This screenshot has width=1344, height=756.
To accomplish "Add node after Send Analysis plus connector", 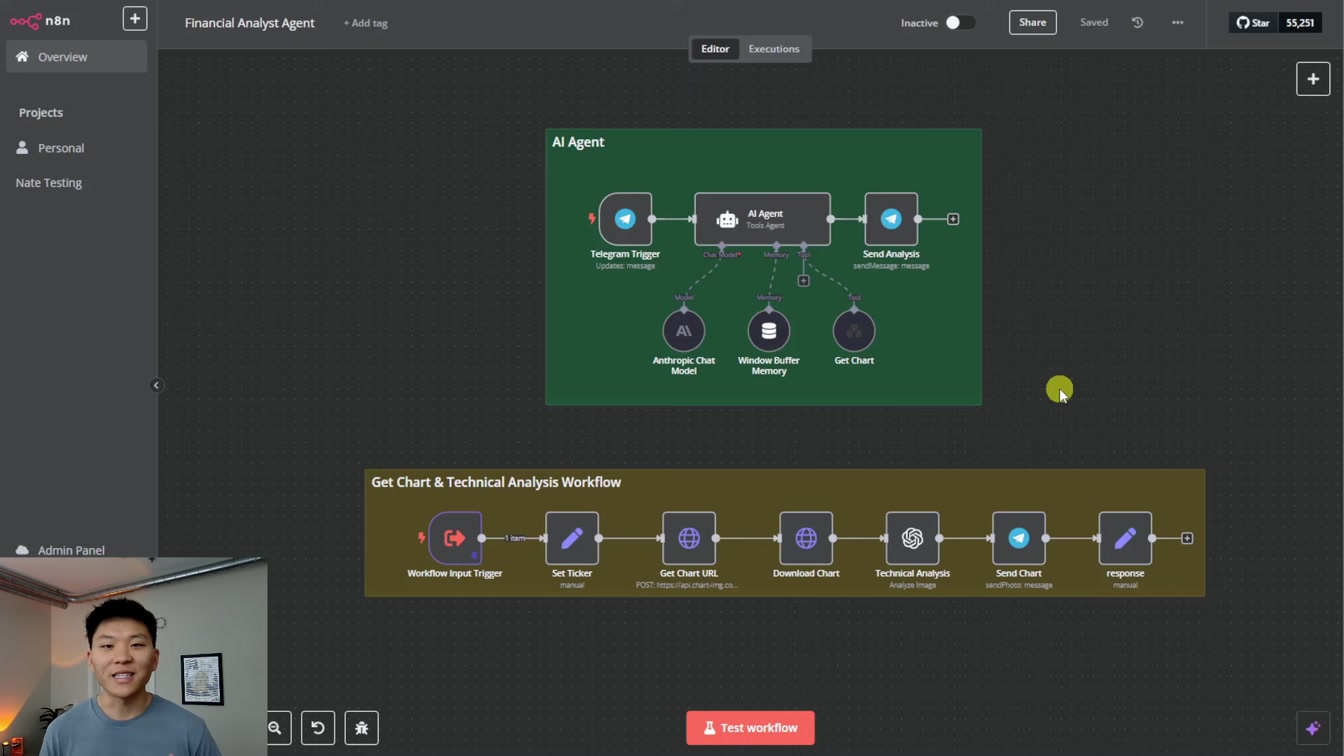I will click(x=953, y=219).
